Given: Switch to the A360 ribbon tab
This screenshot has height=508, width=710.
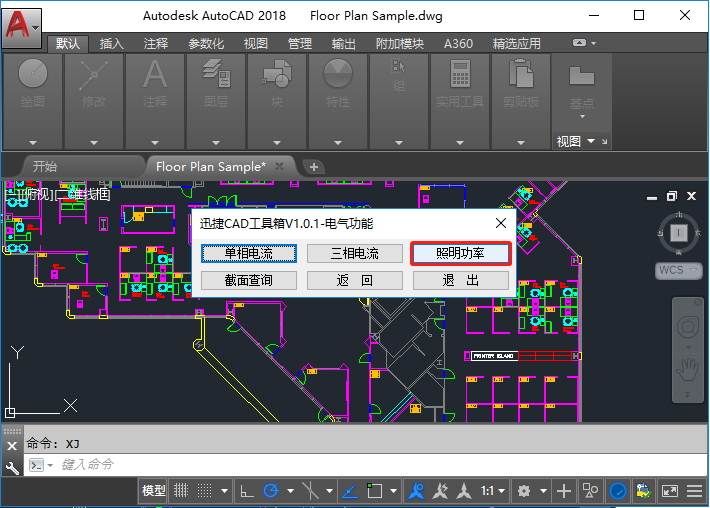Looking at the screenshot, I should [458, 43].
